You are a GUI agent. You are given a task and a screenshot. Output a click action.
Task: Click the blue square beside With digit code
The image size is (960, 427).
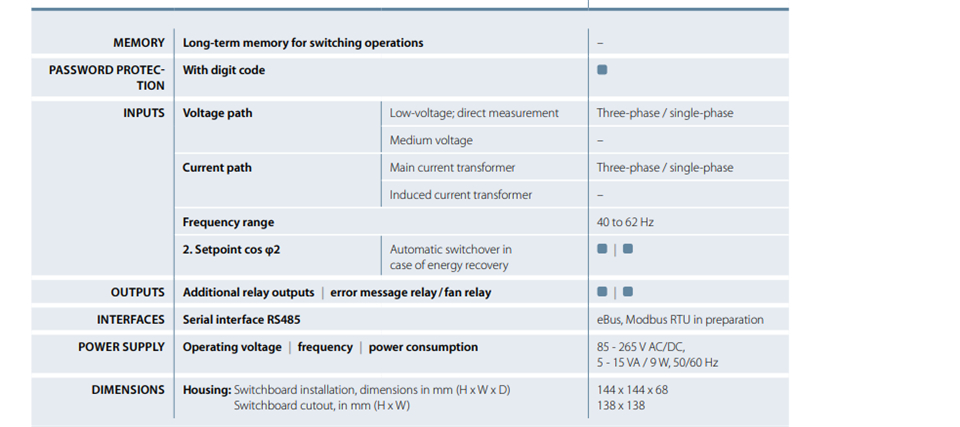pos(602,70)
